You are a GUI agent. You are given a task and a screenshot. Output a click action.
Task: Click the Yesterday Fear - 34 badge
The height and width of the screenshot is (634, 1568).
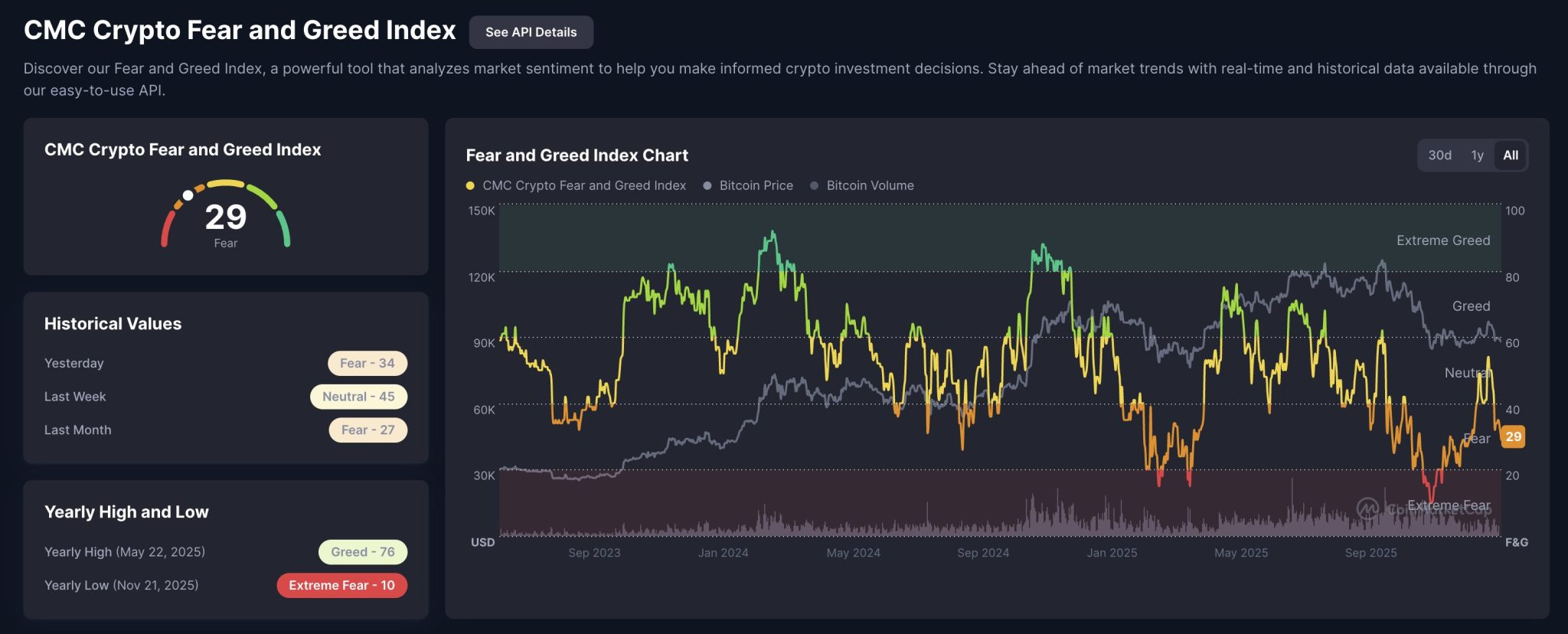[x=367, y=363]
